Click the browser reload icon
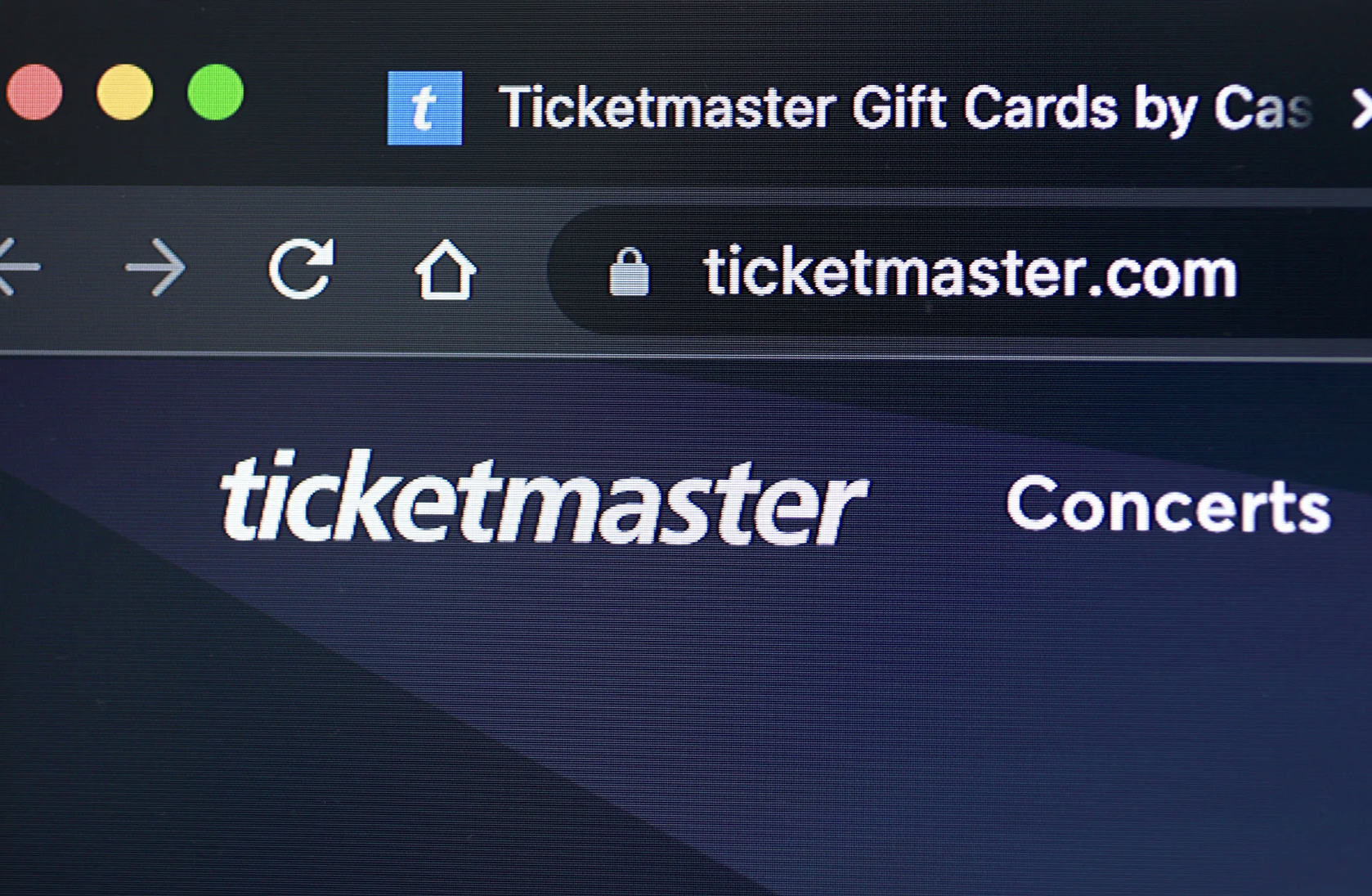1372x896 pixels. 301,268
